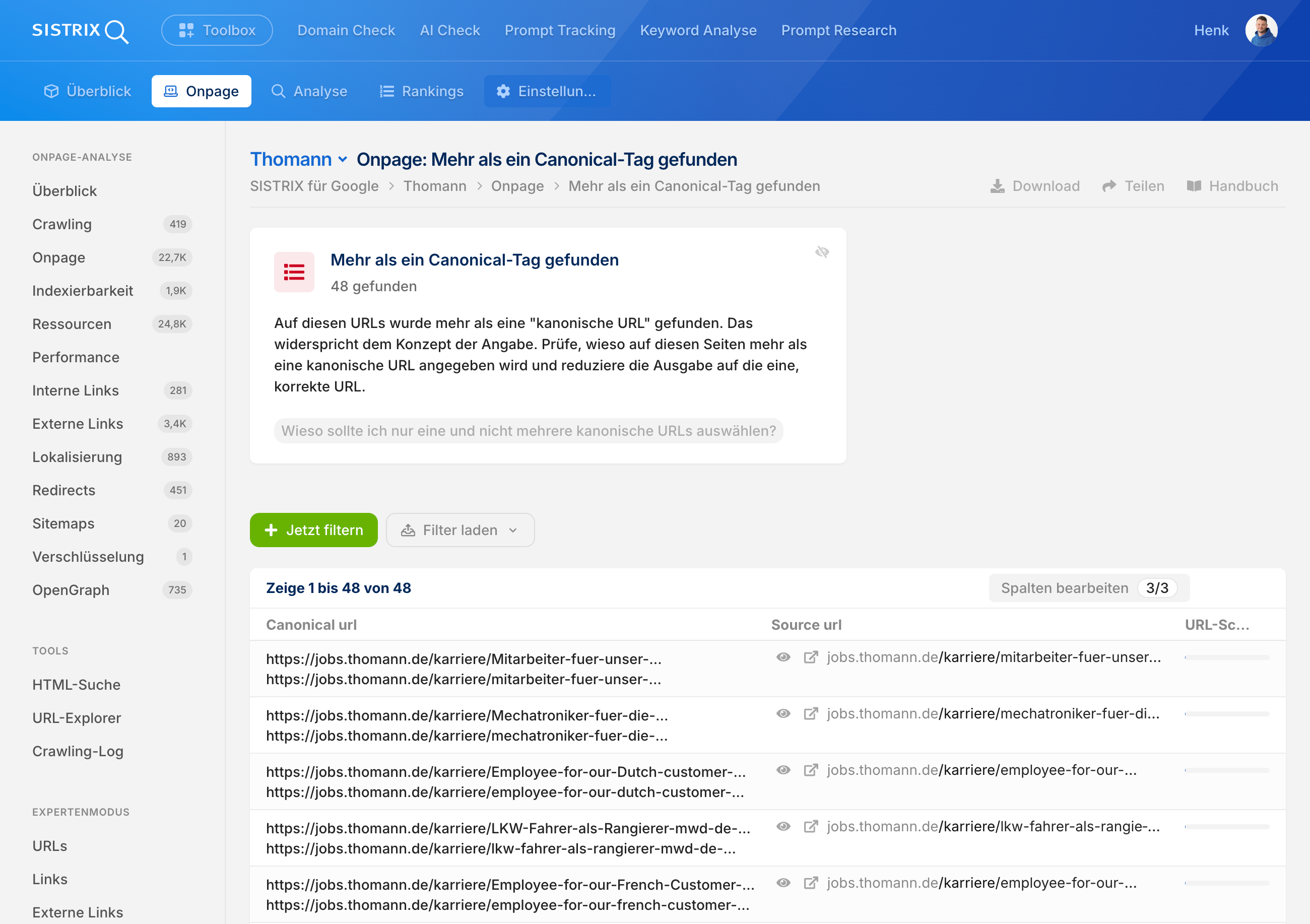Open external link for mitarbeiter-fuer-unser row
Viewport: 1310px width, 924px height.
(x=811, y=657)
